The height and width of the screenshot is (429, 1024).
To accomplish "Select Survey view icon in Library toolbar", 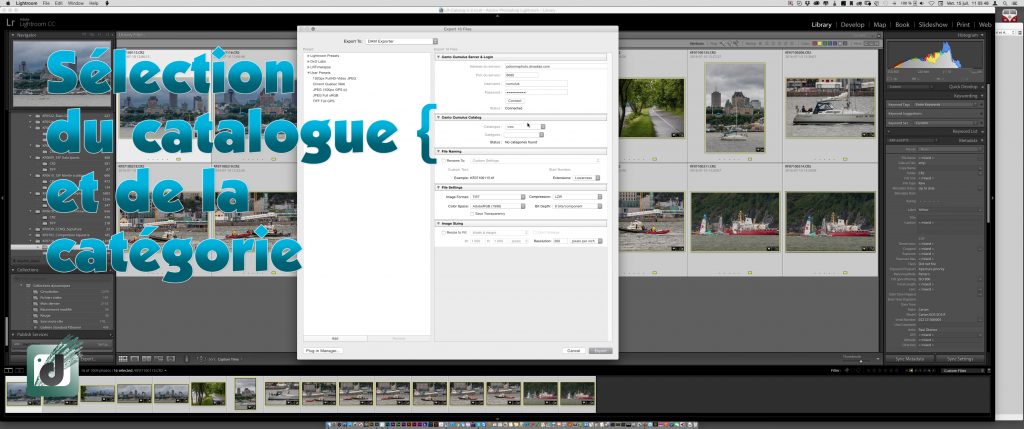I will 158,358.
